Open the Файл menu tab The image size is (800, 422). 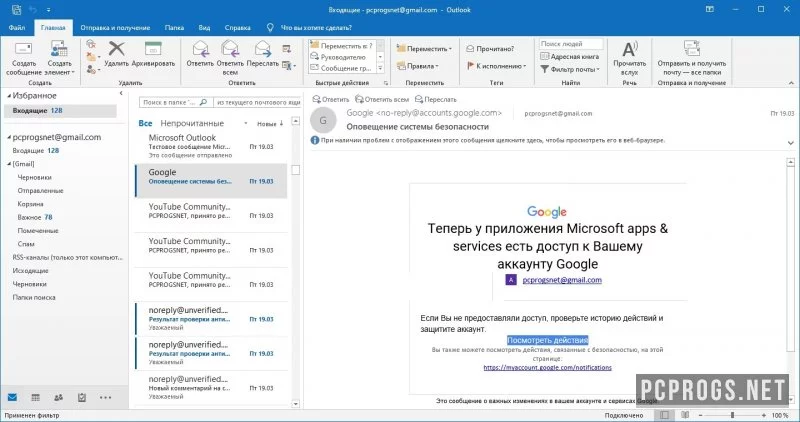tap(16, 28)
